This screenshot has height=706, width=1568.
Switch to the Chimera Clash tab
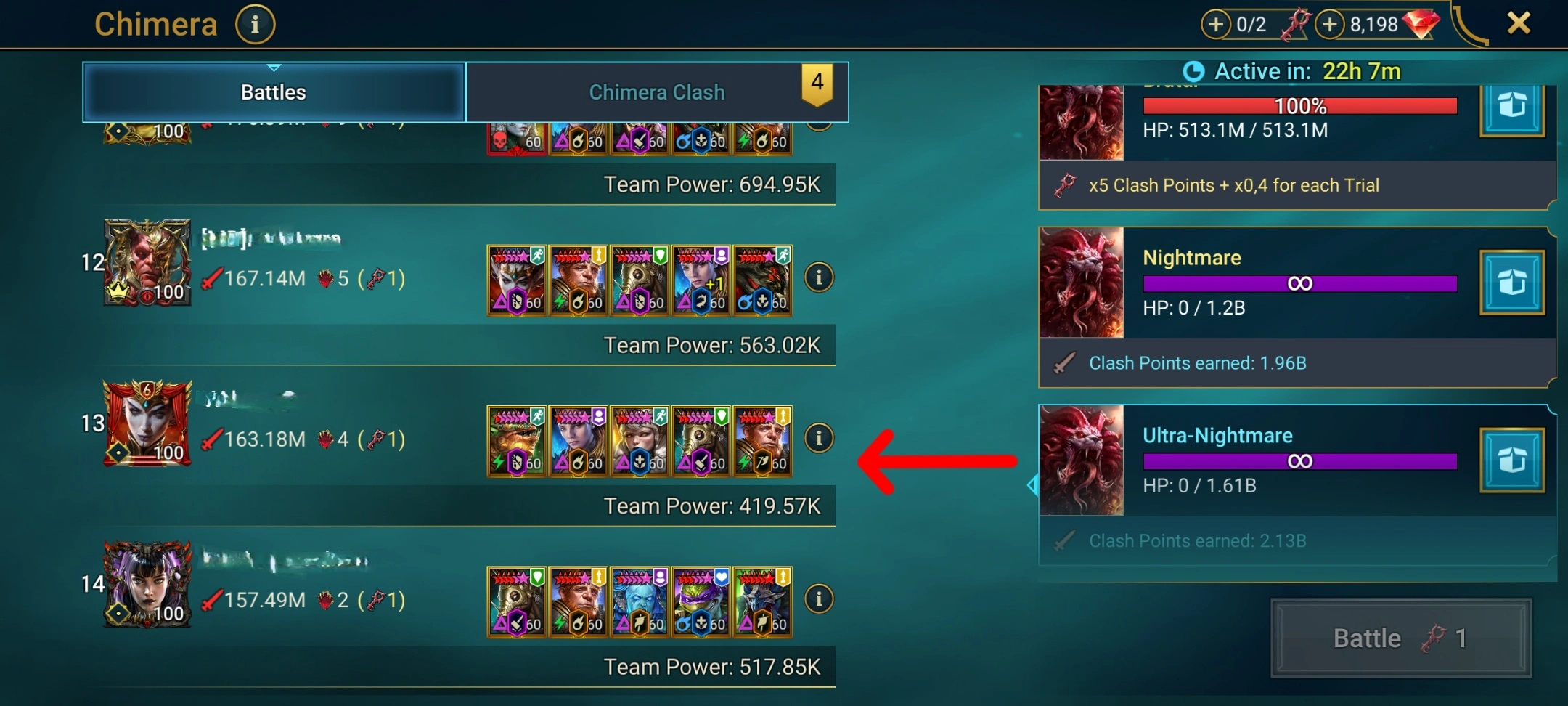pos(657,92)
